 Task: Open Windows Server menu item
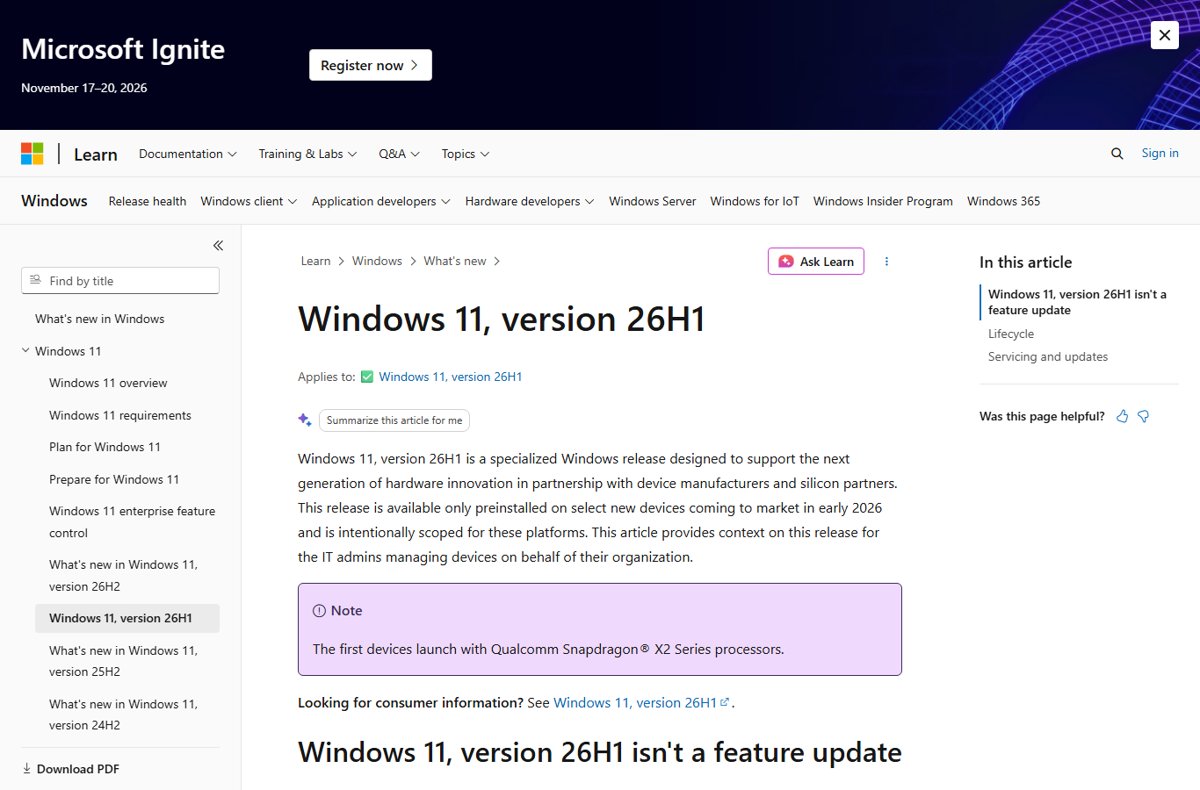coord(652,201)
